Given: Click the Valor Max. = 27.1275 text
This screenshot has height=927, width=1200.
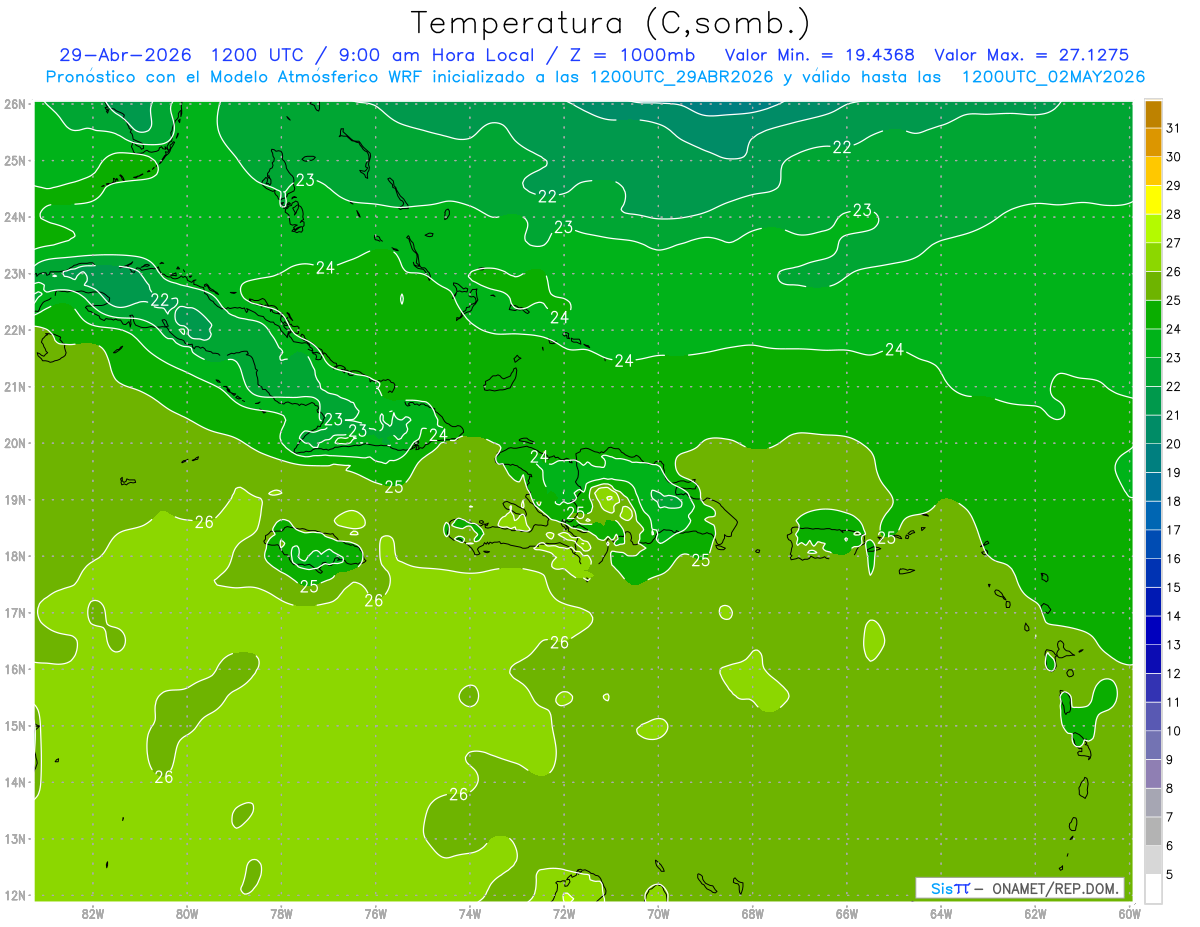Looking at the screenshot, I should pyautogui.click(x=1032, y=55).
